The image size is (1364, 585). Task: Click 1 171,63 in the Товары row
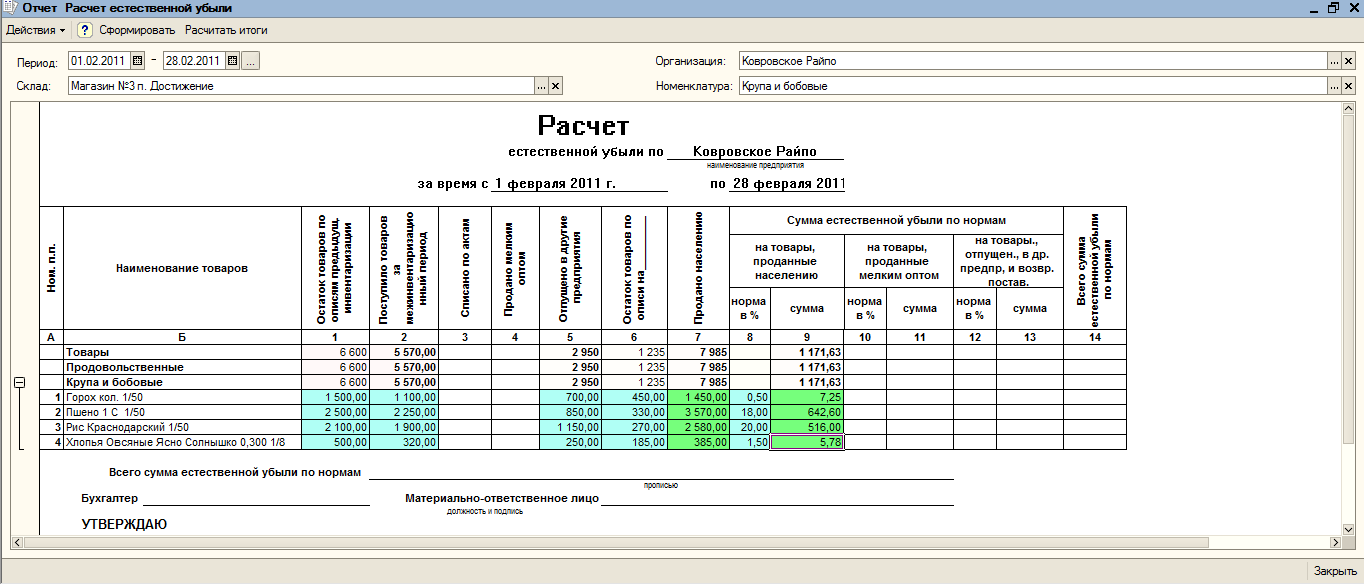807,353
